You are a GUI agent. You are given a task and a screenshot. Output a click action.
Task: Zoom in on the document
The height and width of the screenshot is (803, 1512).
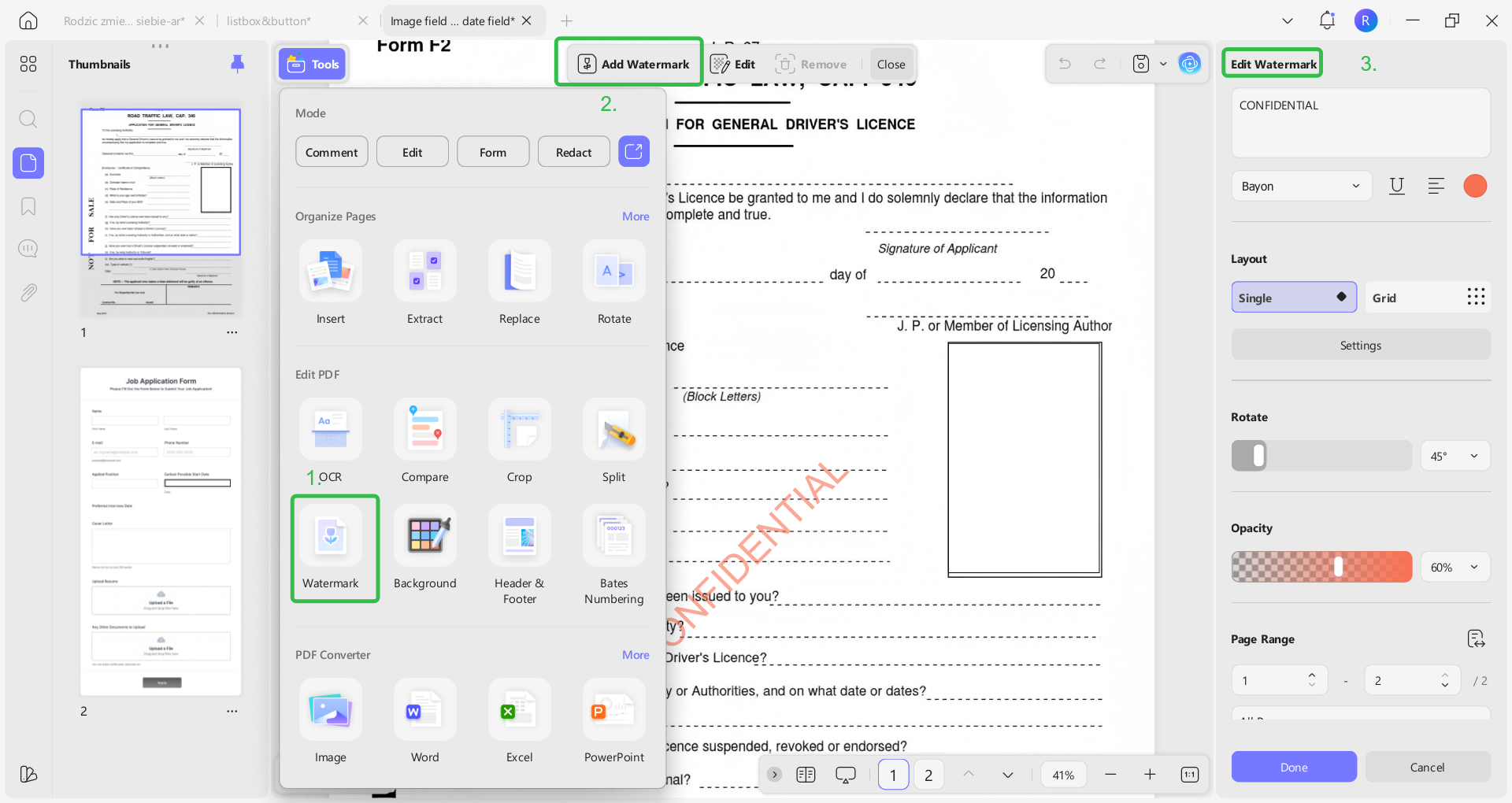(x=1150, y=775)
